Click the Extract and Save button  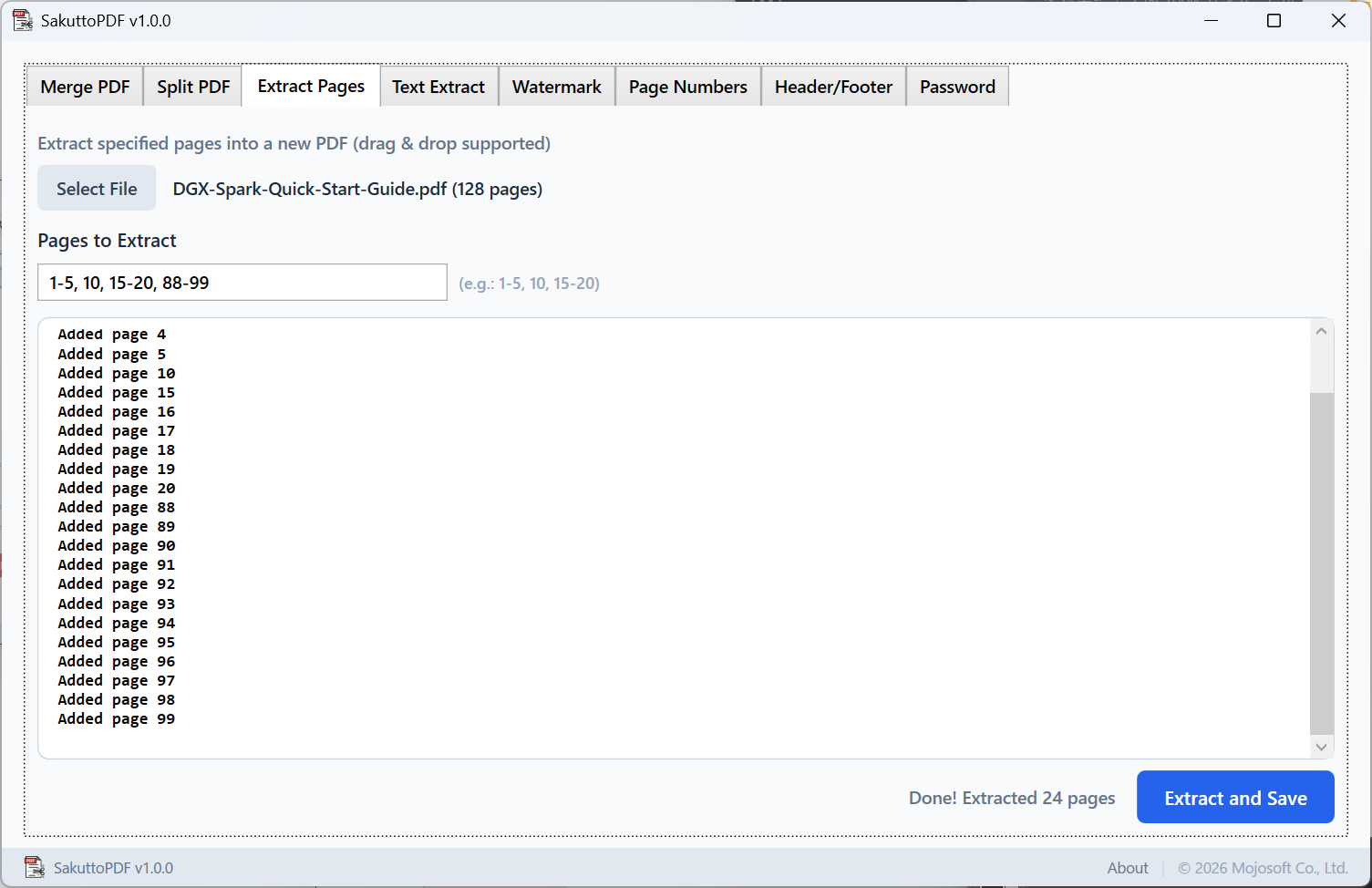1235,797
